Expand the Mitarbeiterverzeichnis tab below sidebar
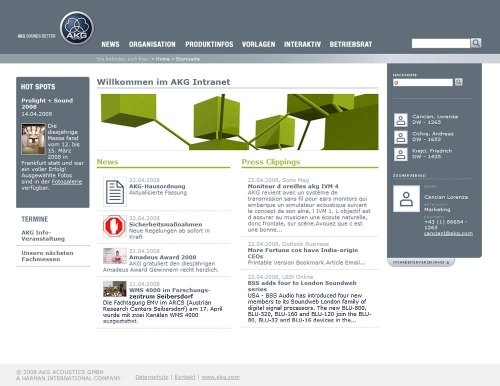The height and width of the screenshot is (386, 500). pos(421,262)
